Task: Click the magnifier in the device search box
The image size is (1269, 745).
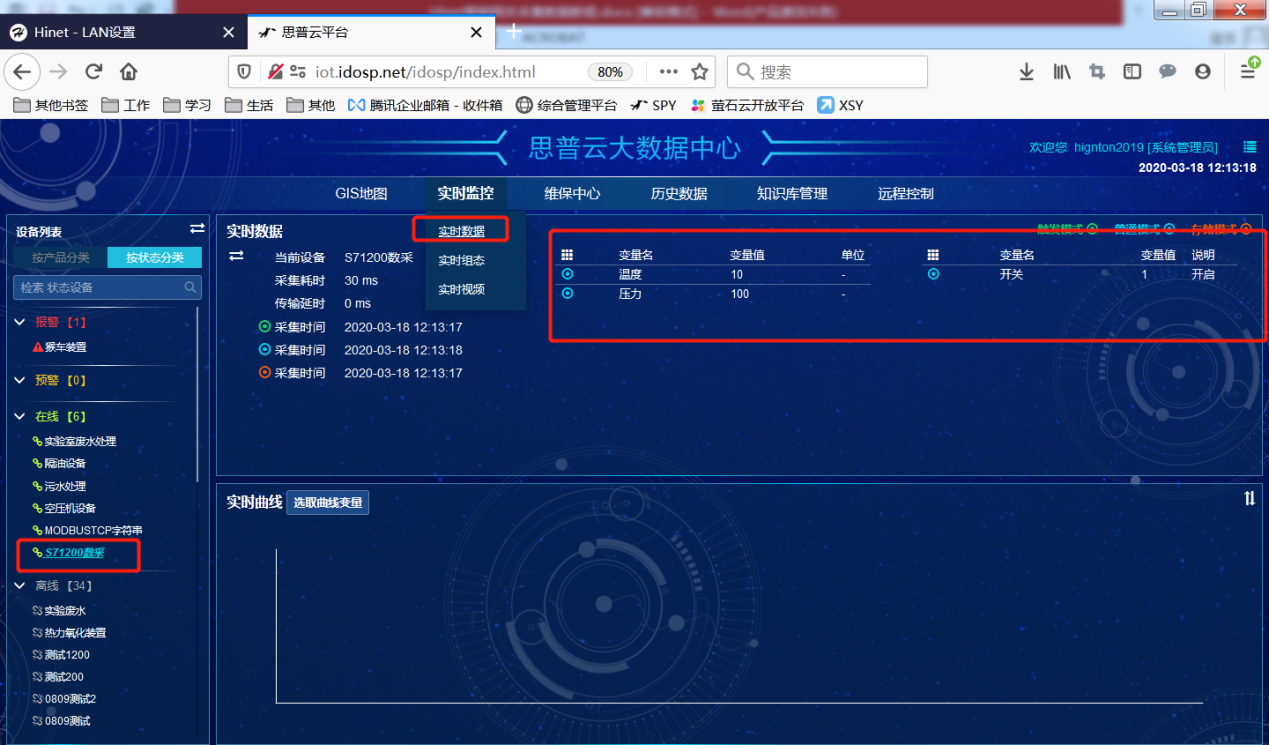Action: coord(190,286)
